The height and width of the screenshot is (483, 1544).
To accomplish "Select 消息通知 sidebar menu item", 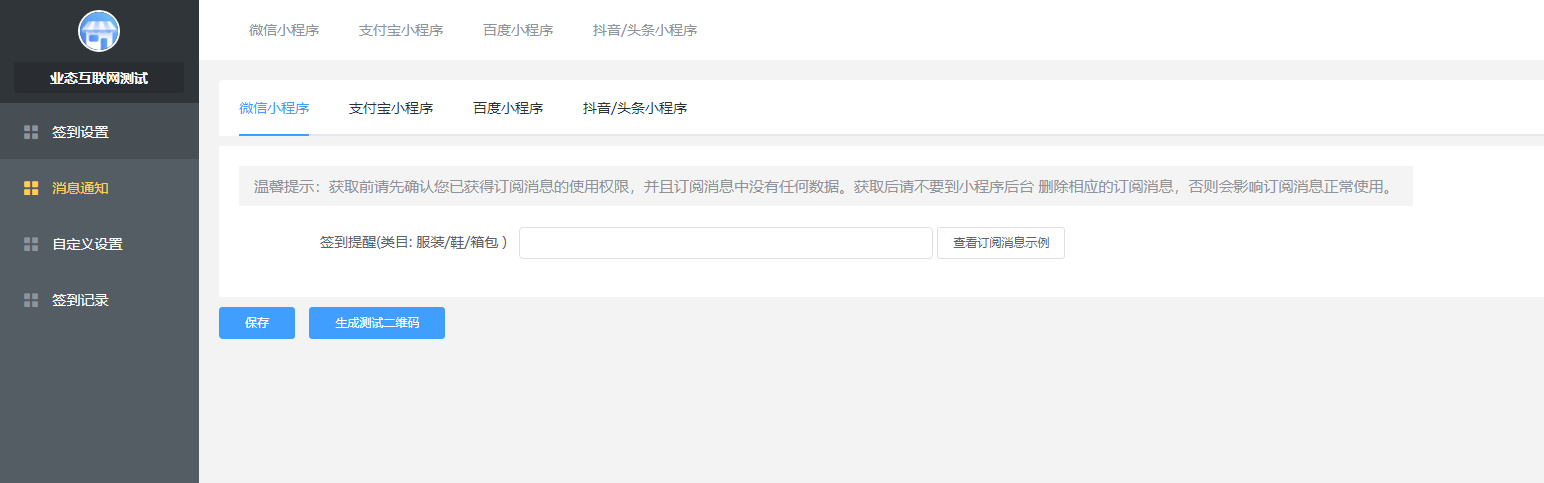I will click(99, 188).
